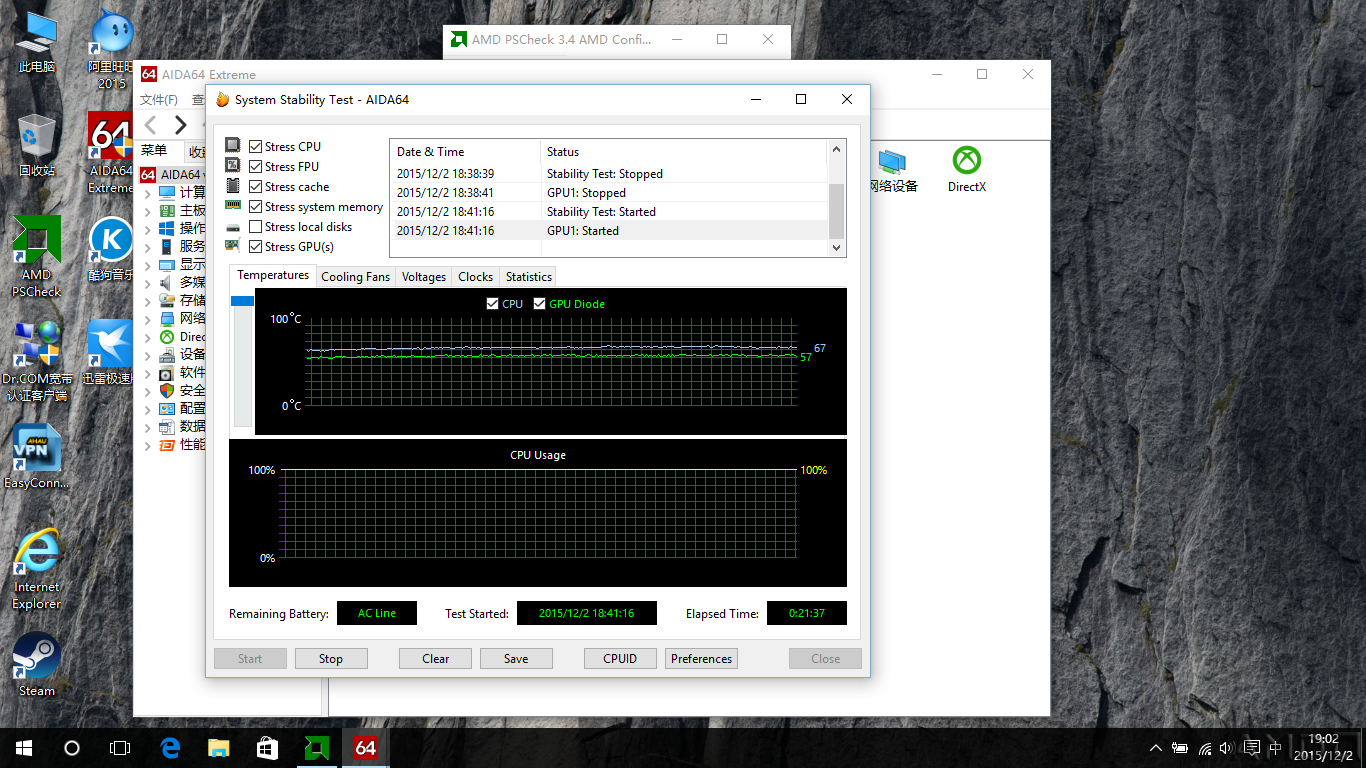Screen dimensions: 1366x768
Task: Open Task View on the taskbar
Action: 120,748
